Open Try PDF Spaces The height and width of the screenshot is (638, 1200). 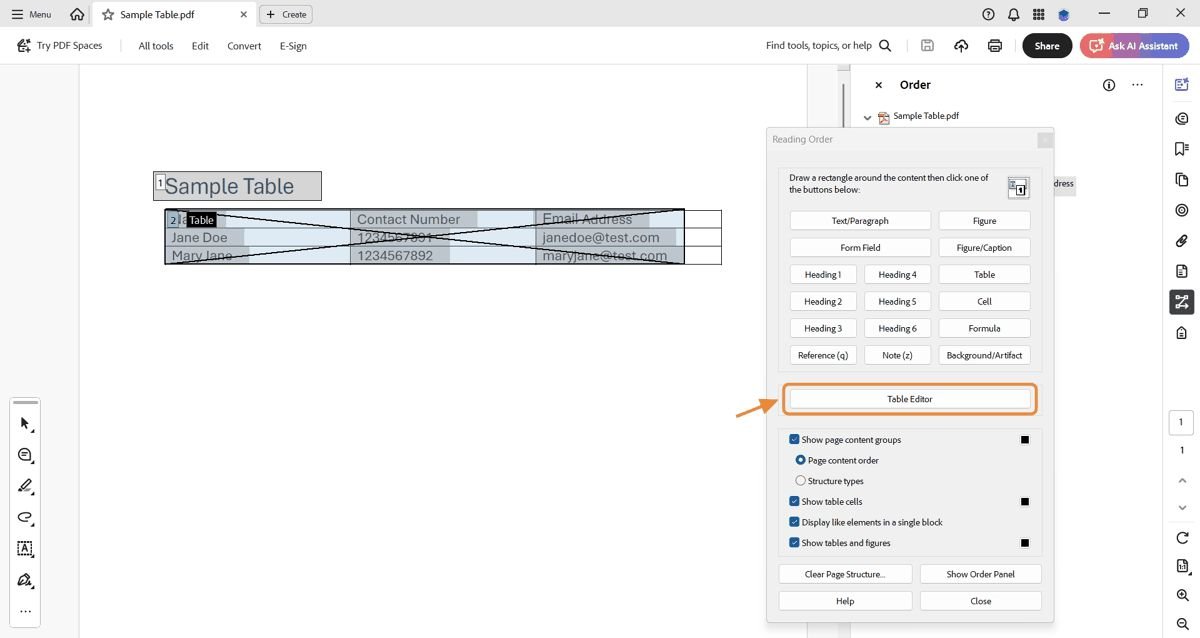point(60,46)
